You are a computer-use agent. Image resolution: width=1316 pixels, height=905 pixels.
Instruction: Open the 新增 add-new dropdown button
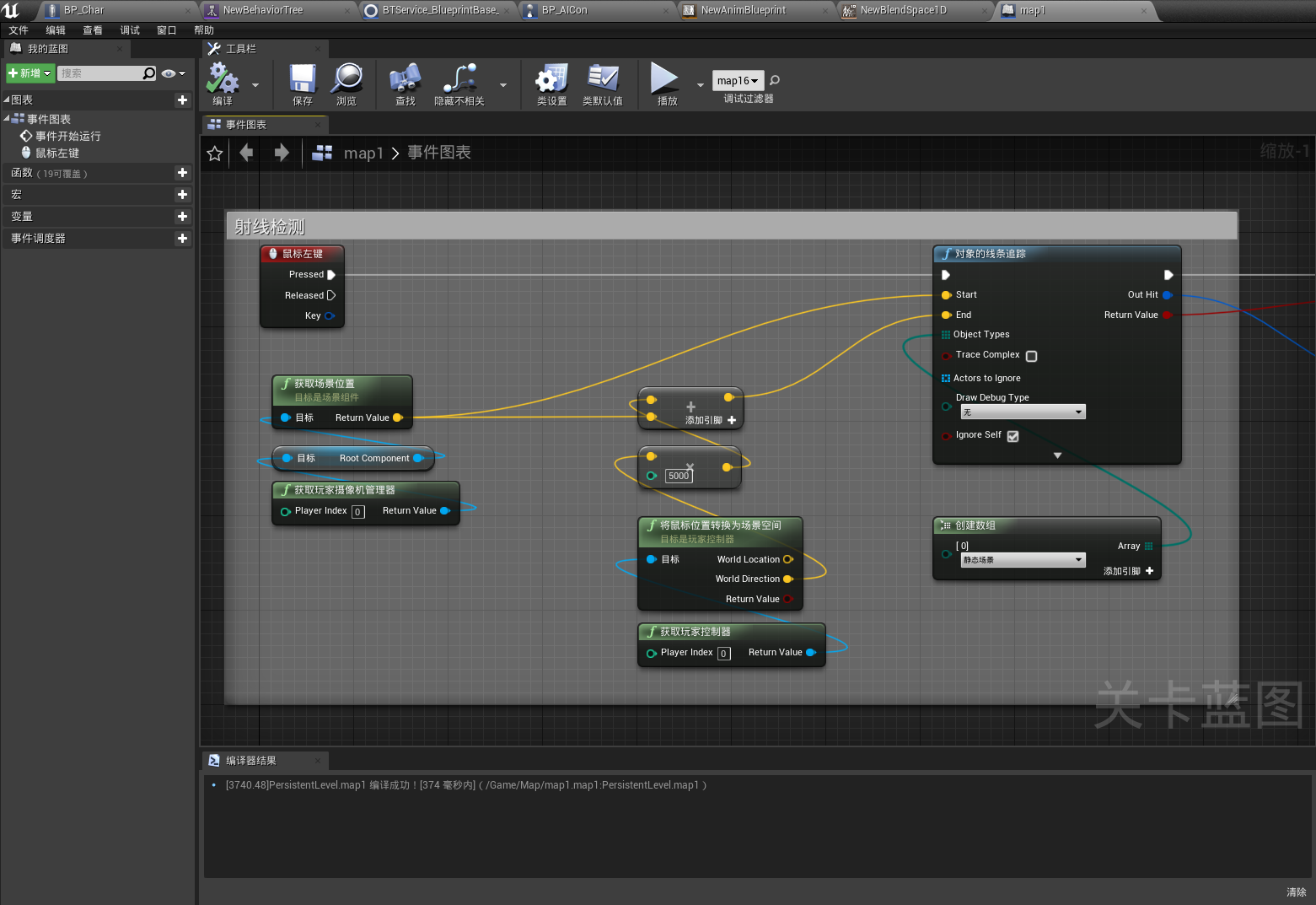click(30, 73)
